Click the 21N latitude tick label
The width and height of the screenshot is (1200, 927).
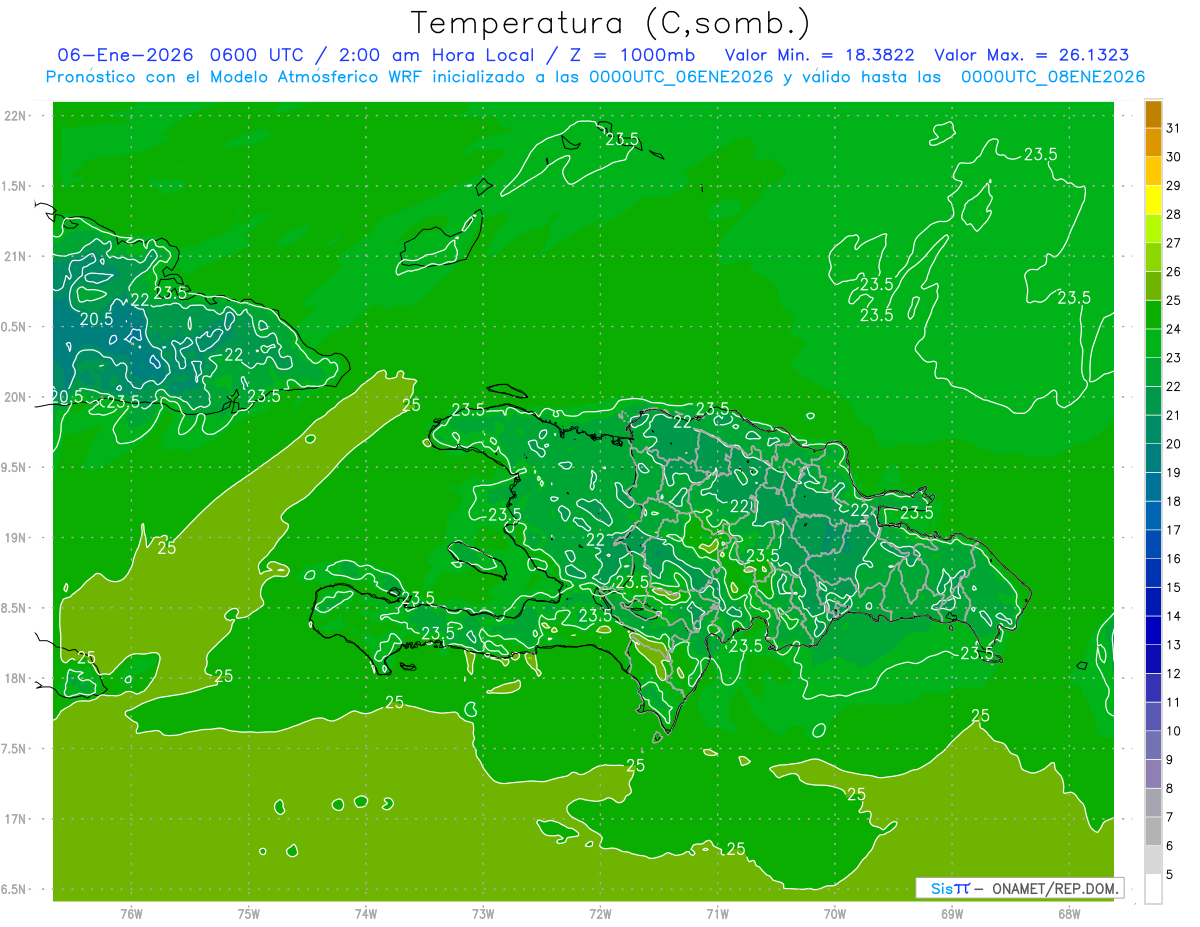tap(16, 256)
